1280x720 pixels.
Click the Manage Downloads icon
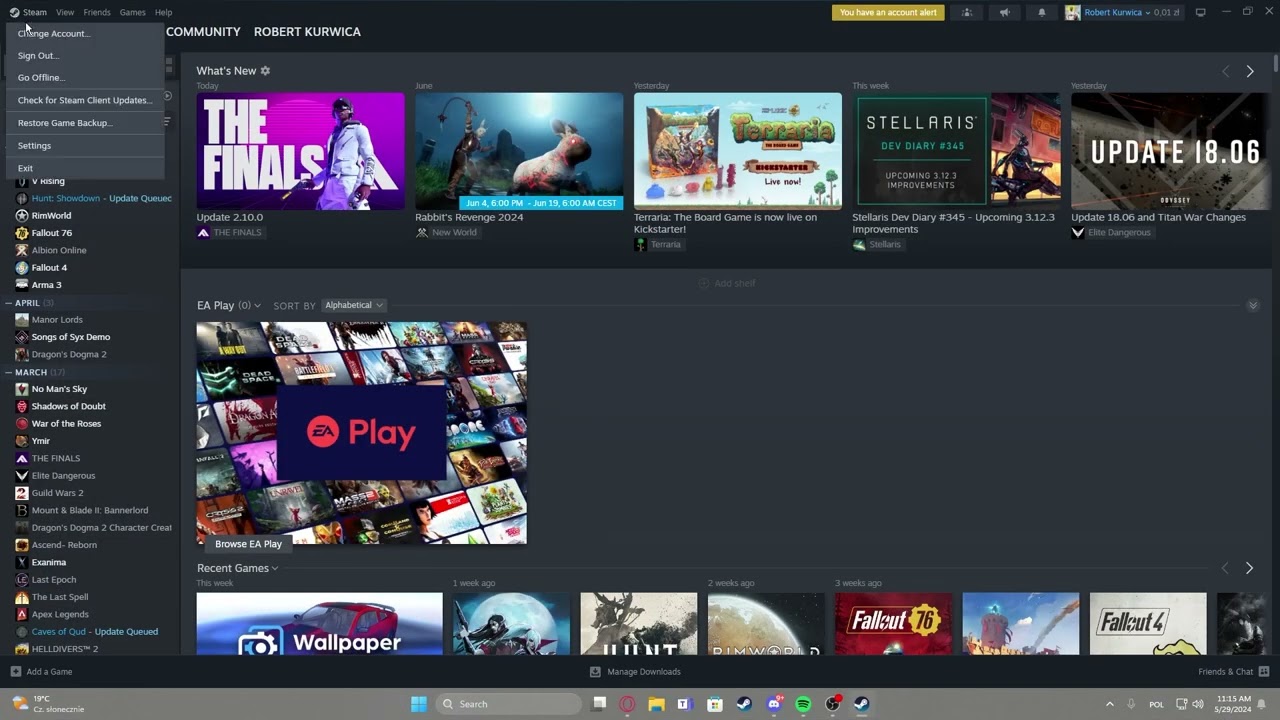click(595, 672)
